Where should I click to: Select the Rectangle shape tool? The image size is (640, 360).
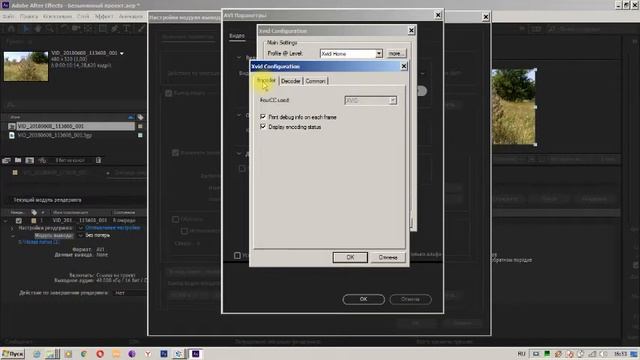(x=102, y=29)
